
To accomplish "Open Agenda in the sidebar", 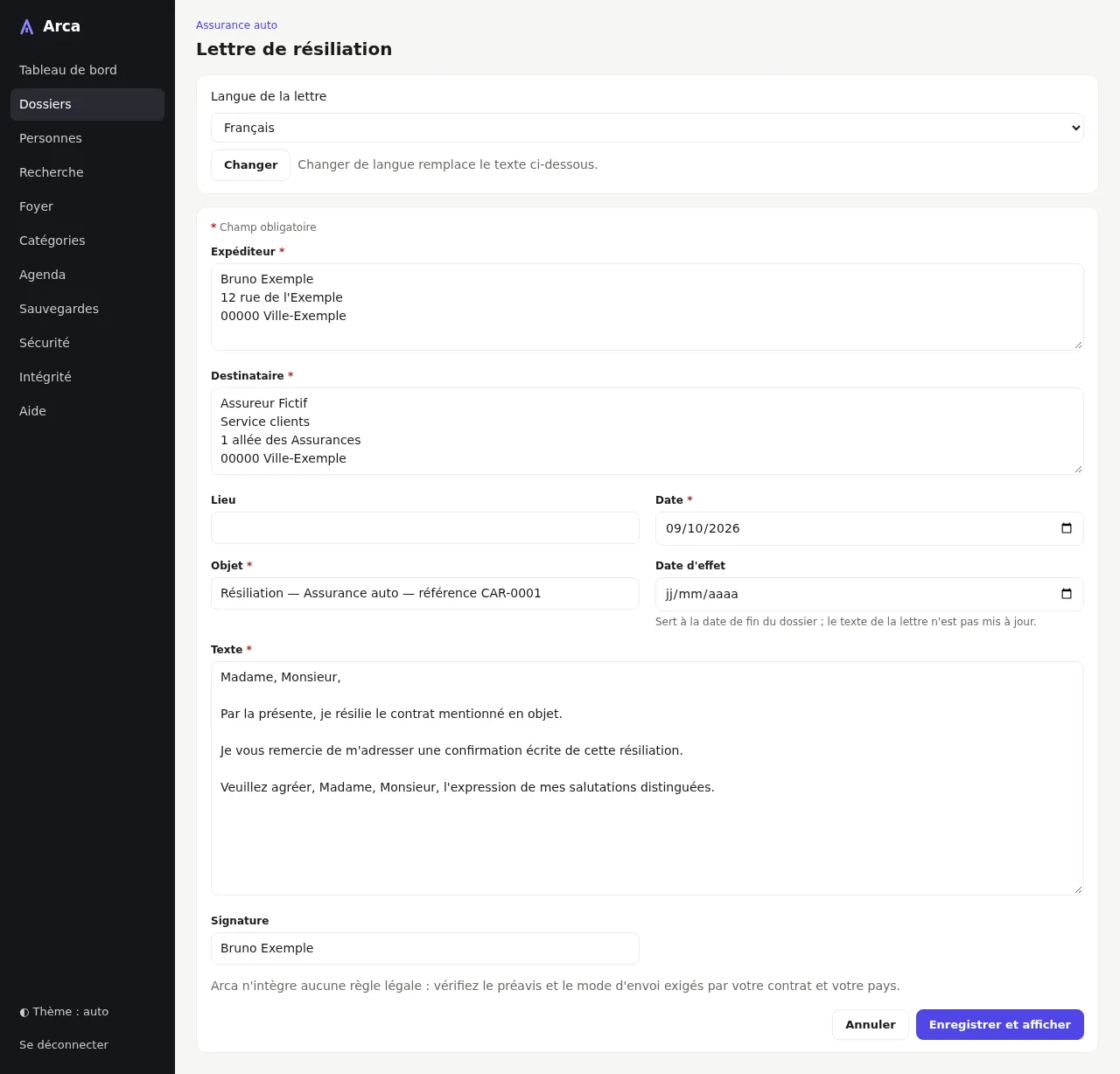I will pos(87,275).
